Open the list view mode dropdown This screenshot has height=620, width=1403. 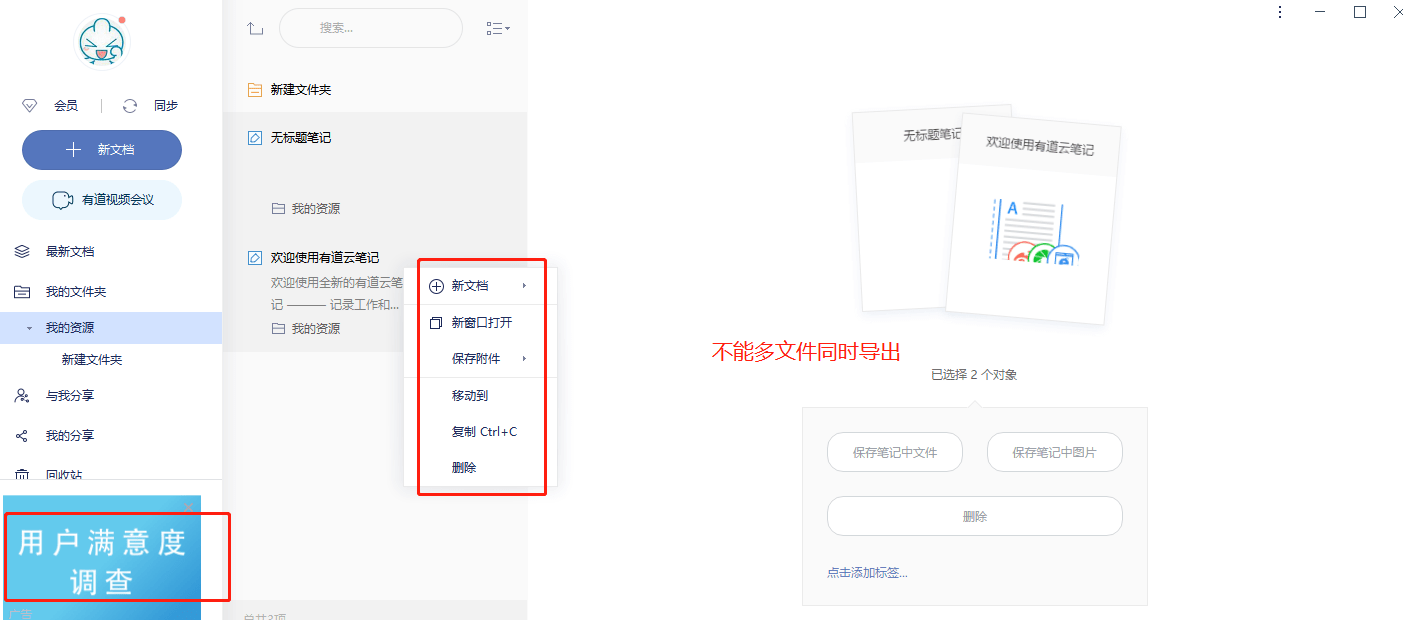pyautogui.click(x=498, y=29)
